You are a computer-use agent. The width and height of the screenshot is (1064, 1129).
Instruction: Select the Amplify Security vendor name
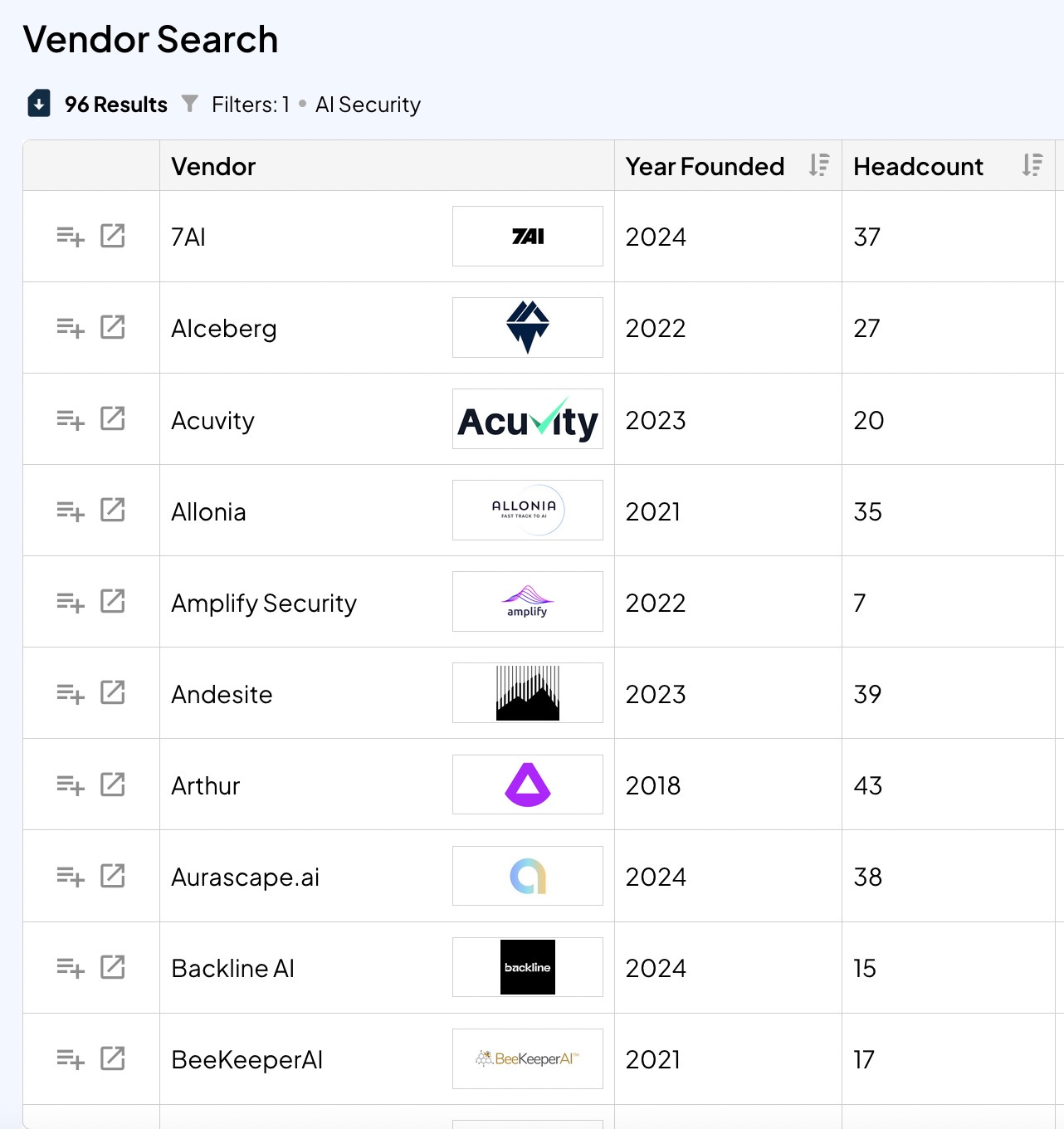tap(264, 603)
